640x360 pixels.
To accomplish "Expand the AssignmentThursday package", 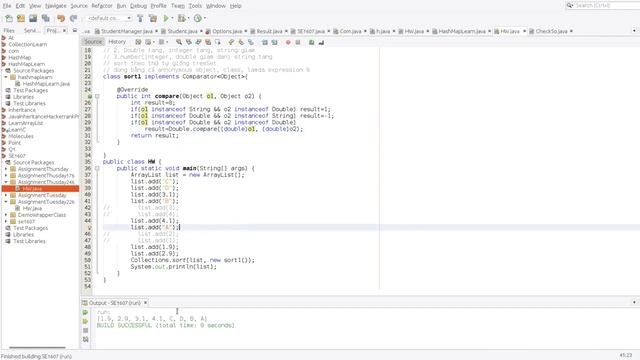I will 6,169.
